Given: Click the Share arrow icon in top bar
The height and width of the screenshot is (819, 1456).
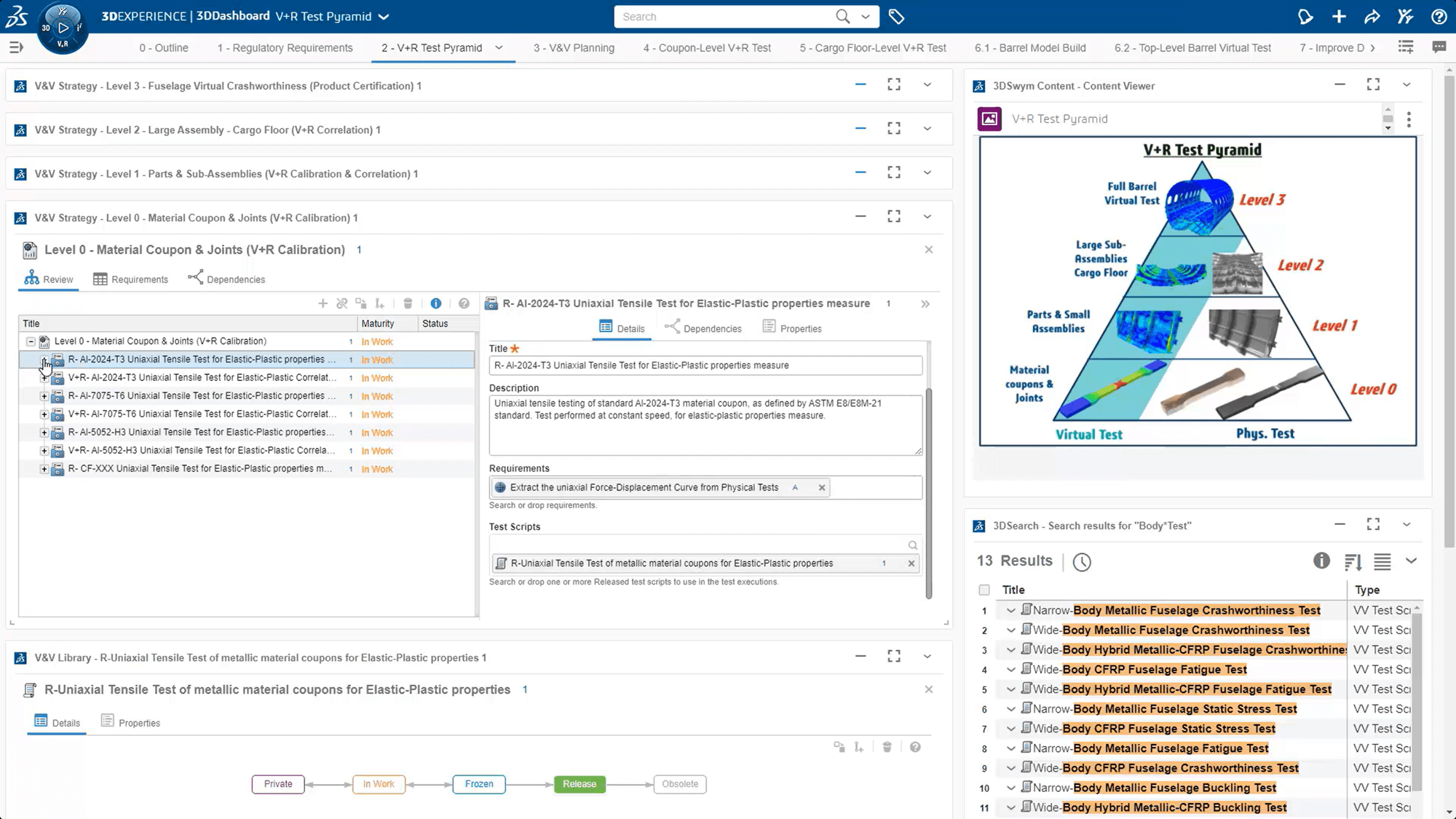Looking at the screenshot, I should pos(1372,17).
